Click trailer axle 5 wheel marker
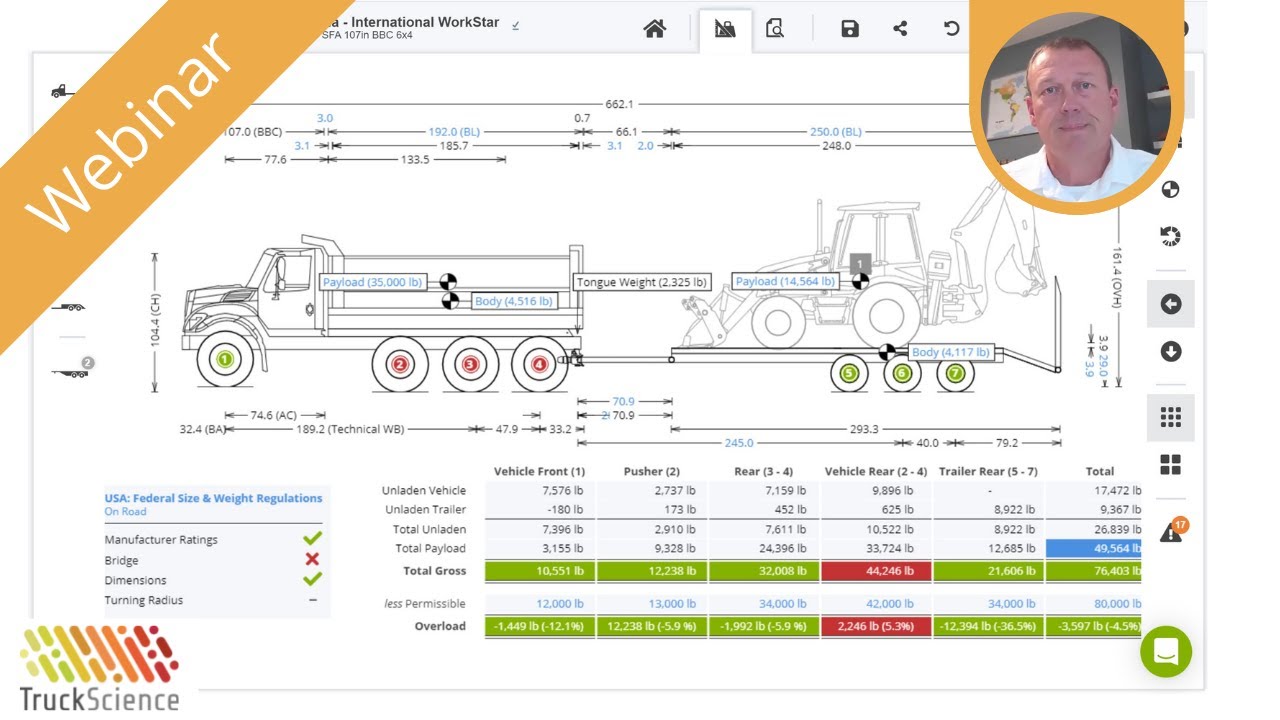1280x720 pixels. [850, 373]
